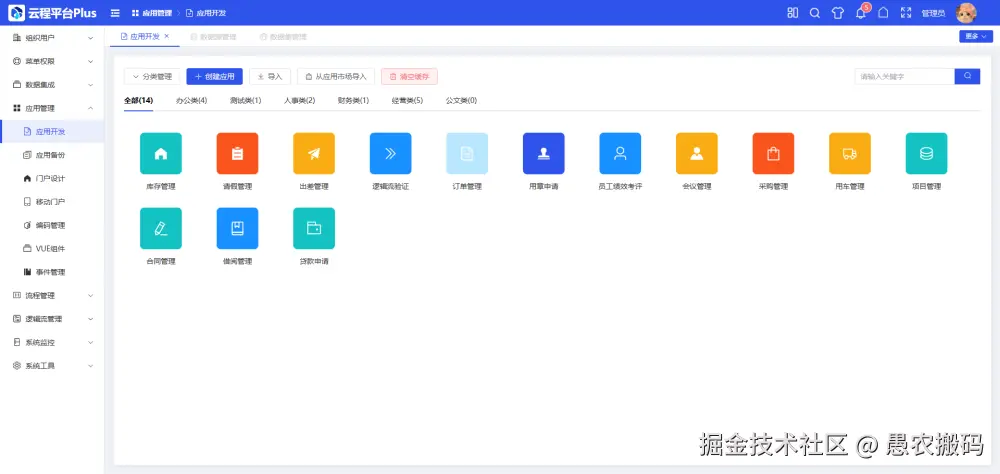
Task: Go to home via the house icon
Action: pos(883,13)
